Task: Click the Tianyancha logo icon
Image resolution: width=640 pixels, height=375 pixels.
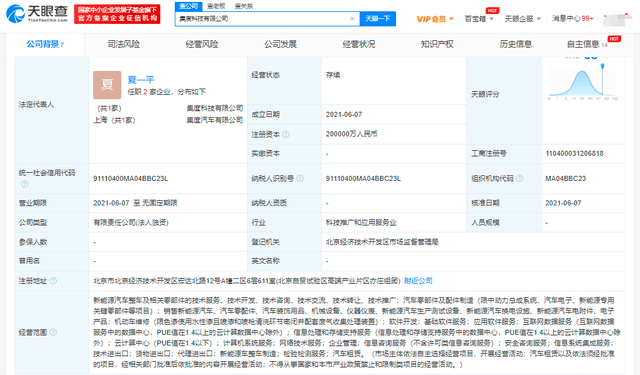Action: tap(16, 13)
